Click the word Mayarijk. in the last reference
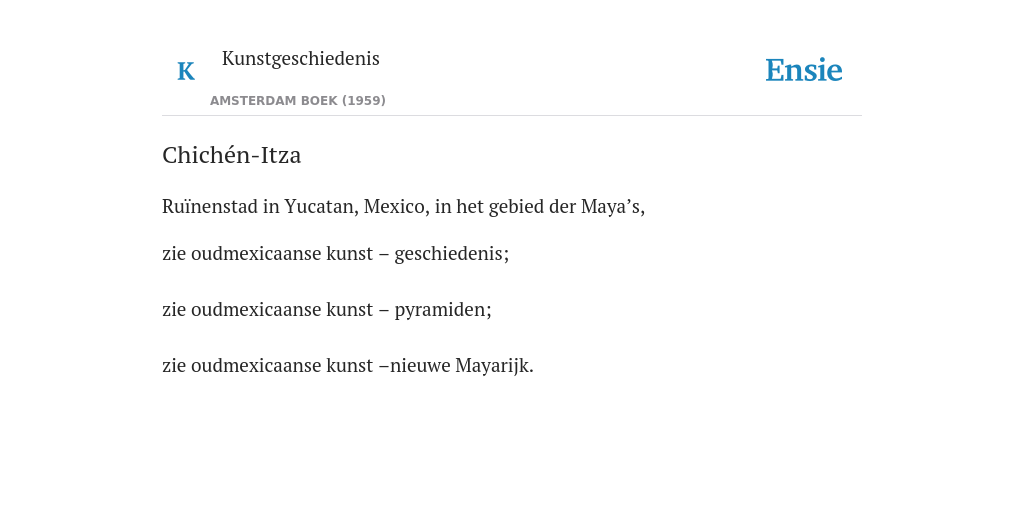This screenshot has width=1024, height=512. click(494, 366)
